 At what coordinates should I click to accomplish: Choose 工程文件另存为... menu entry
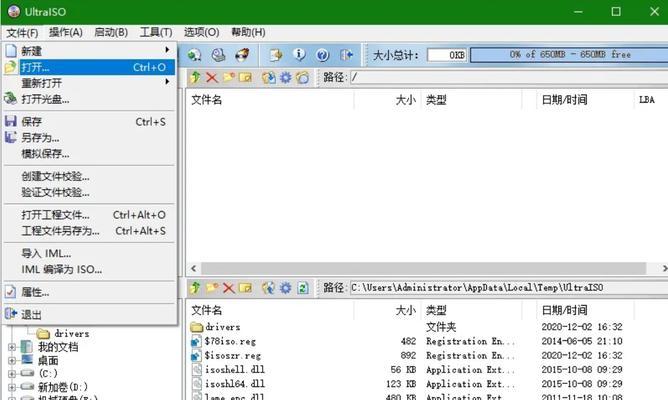coord(89,231)
